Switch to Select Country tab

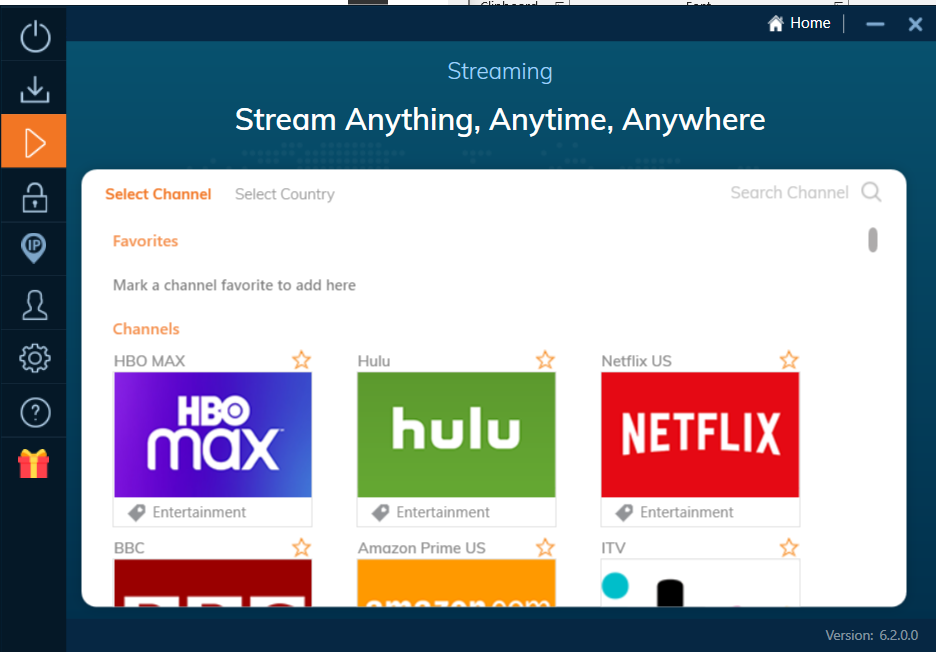285,194
